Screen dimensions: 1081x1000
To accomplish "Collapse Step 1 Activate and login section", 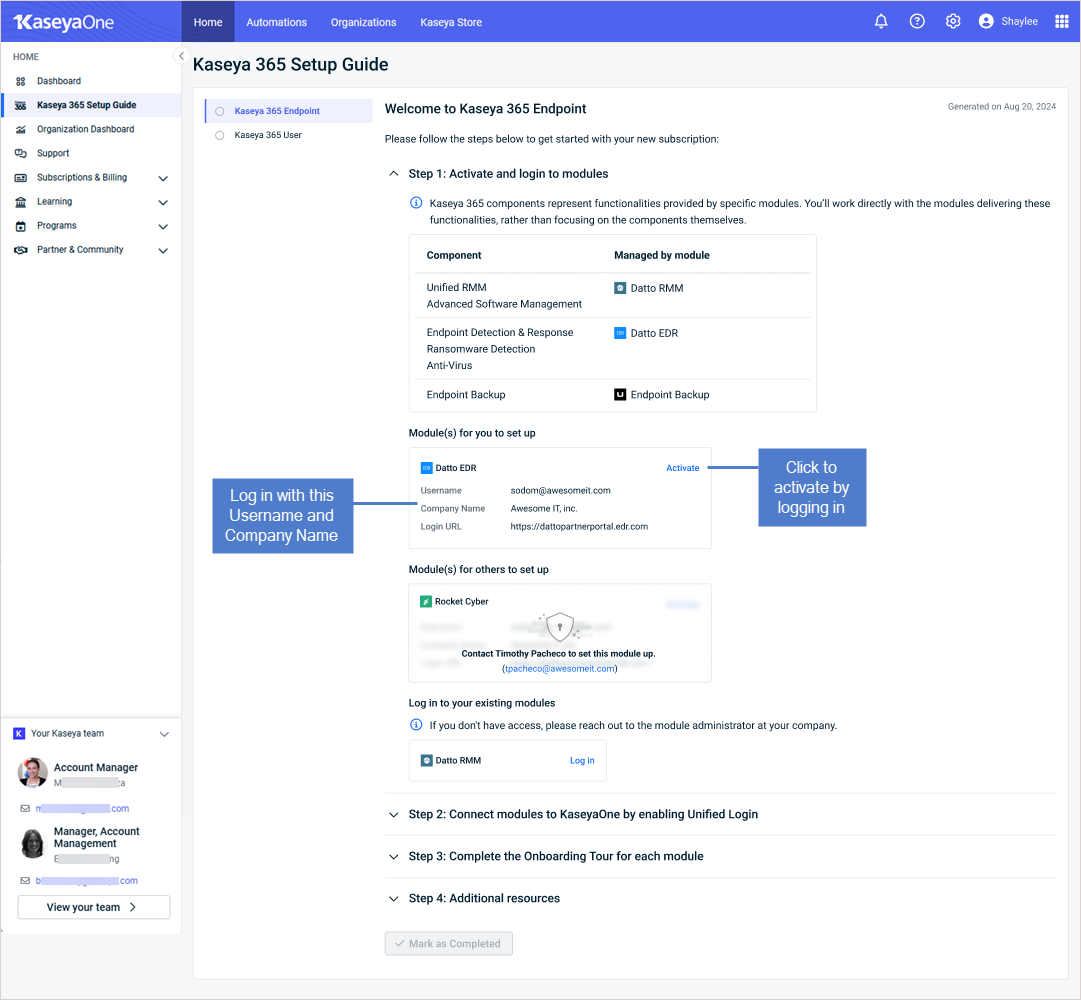I will (x=394, y=174).
